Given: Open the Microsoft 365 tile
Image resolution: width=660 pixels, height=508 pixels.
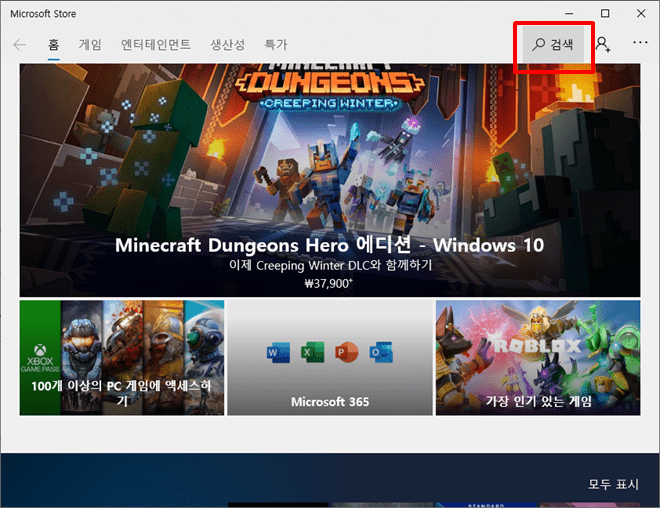Looking at the screenshot, I should coord(330,358).
